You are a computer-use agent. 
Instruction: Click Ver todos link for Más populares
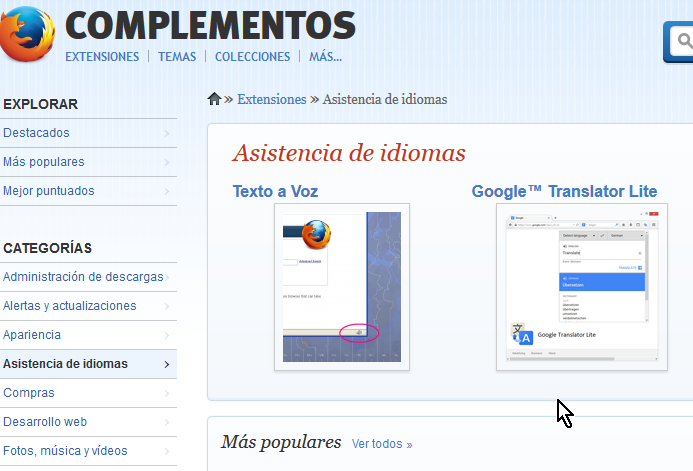[382, 444]
